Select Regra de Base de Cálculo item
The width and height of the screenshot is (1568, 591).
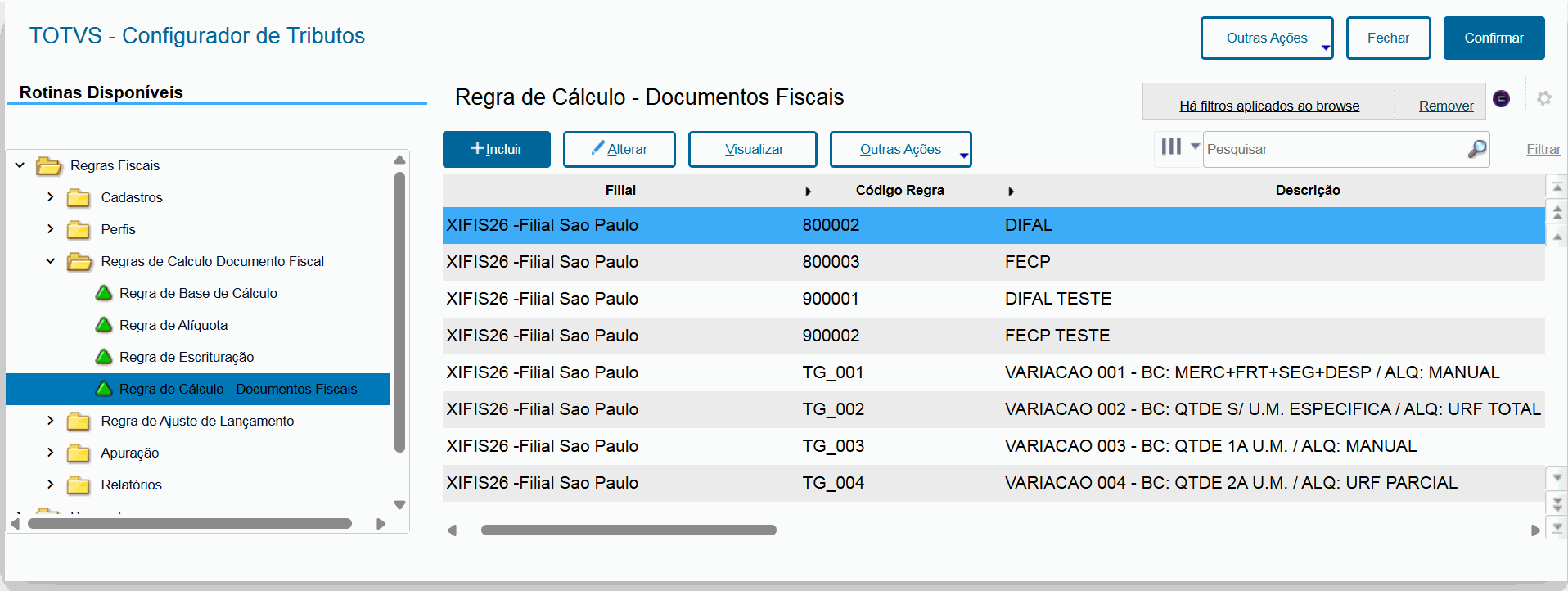coord(198,293)
